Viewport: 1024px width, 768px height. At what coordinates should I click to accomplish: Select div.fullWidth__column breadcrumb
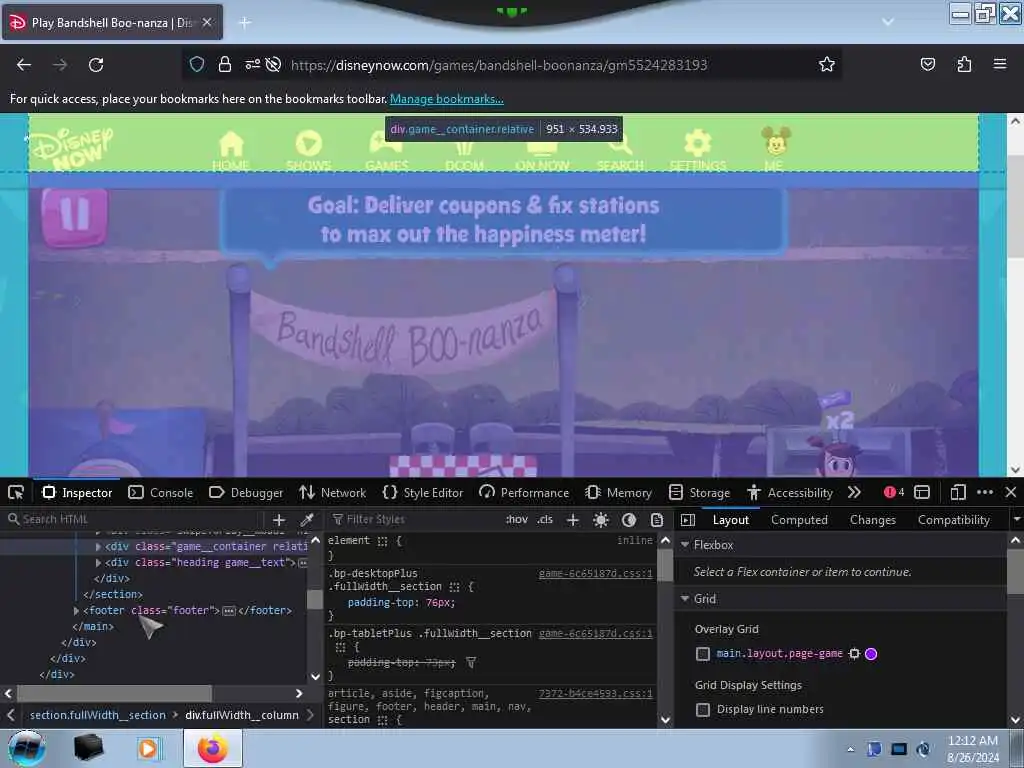pyautogui.click(x=242, y=715)
